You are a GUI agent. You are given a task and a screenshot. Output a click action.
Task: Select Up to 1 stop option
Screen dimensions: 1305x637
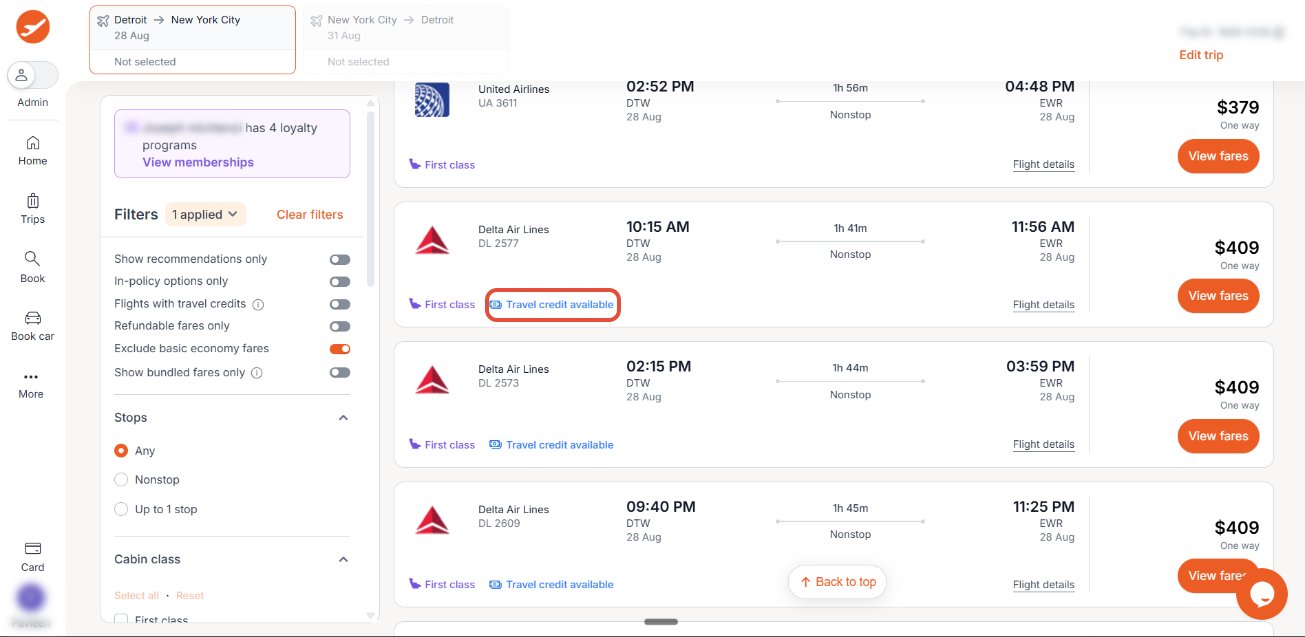121,509
